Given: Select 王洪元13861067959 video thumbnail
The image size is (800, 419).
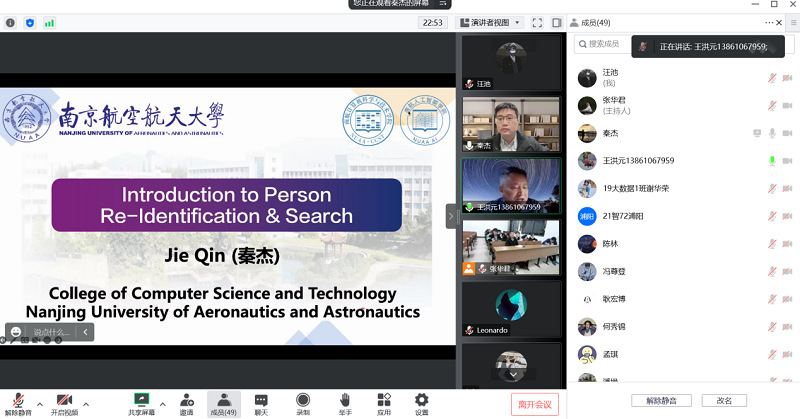Looking at the screenshot, I should (x=511, y=186).
